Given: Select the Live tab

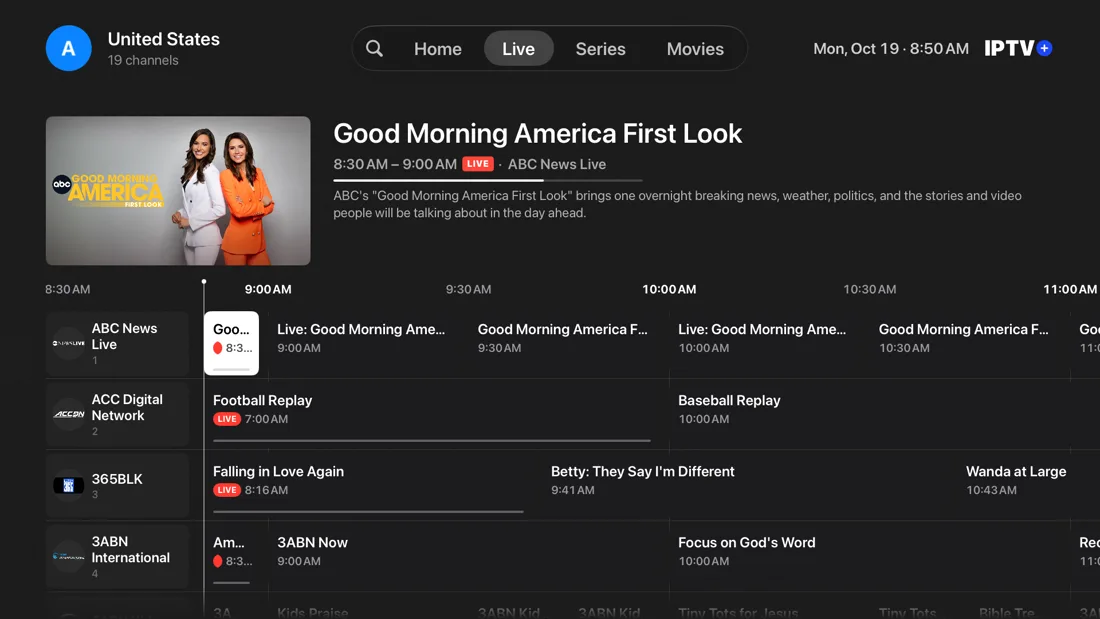Looking at the screenshot, I should [518, 48].
